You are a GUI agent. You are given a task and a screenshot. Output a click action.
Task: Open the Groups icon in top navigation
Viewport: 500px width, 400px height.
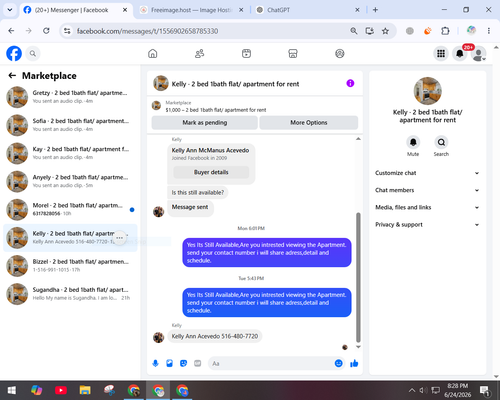pos(340,53)
